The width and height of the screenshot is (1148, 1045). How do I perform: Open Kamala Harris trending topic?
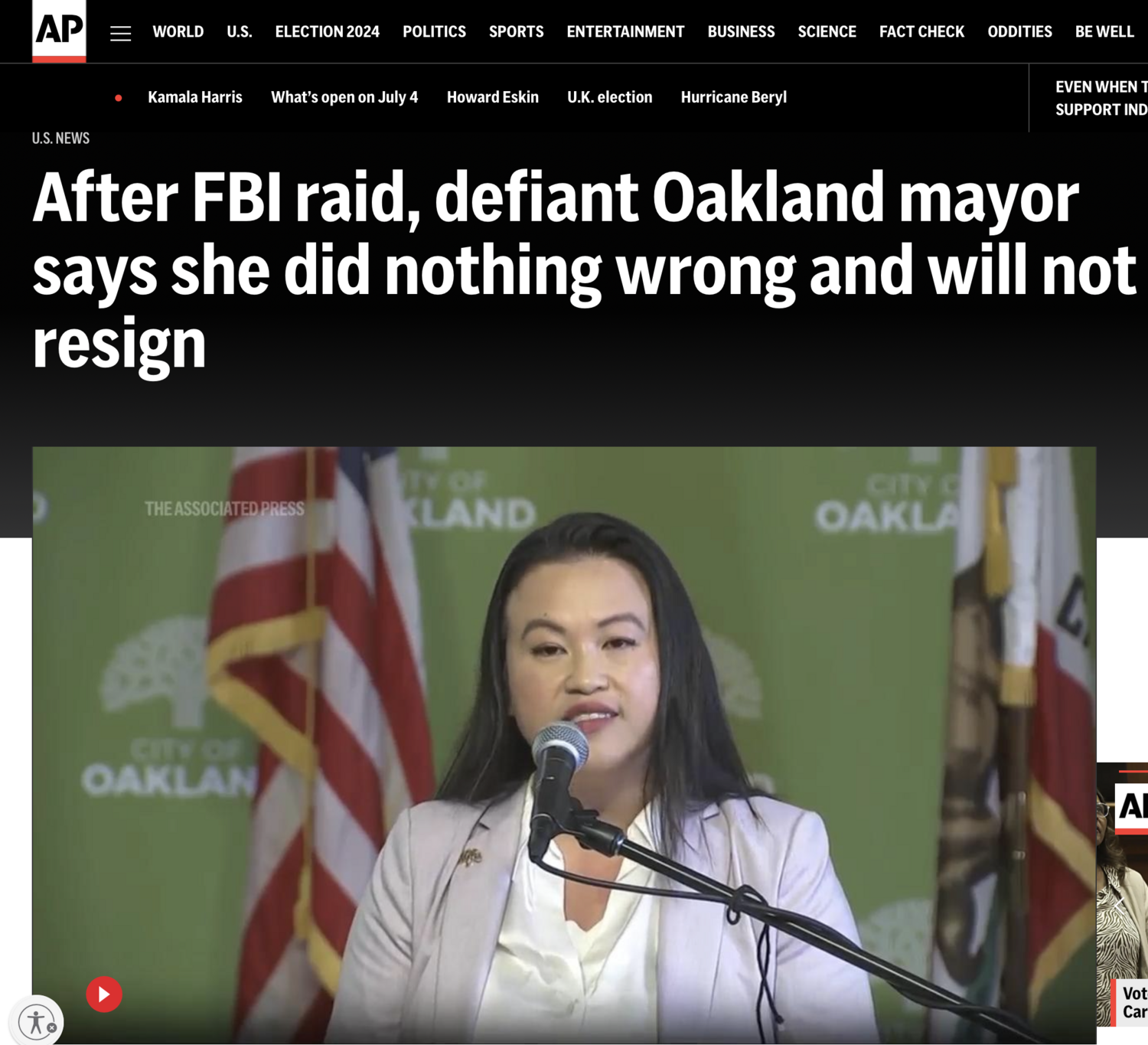195,97
